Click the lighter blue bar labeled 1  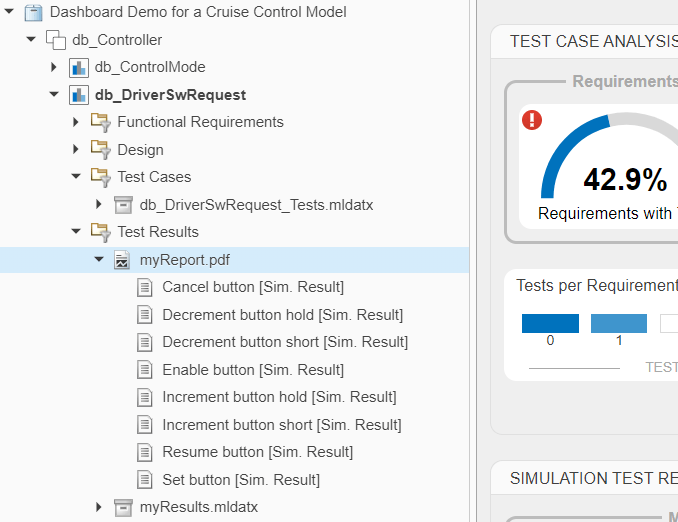coord(619,323)
